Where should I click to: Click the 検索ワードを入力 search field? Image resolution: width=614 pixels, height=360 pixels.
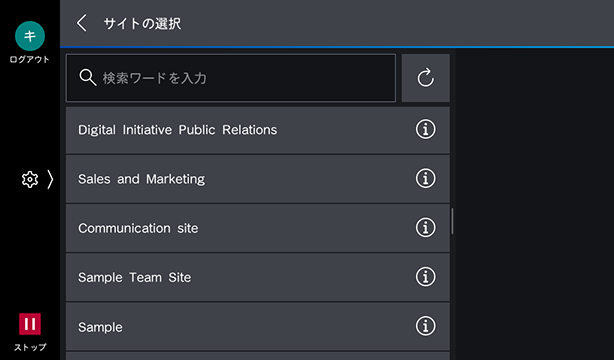click(x=231, y=78)
